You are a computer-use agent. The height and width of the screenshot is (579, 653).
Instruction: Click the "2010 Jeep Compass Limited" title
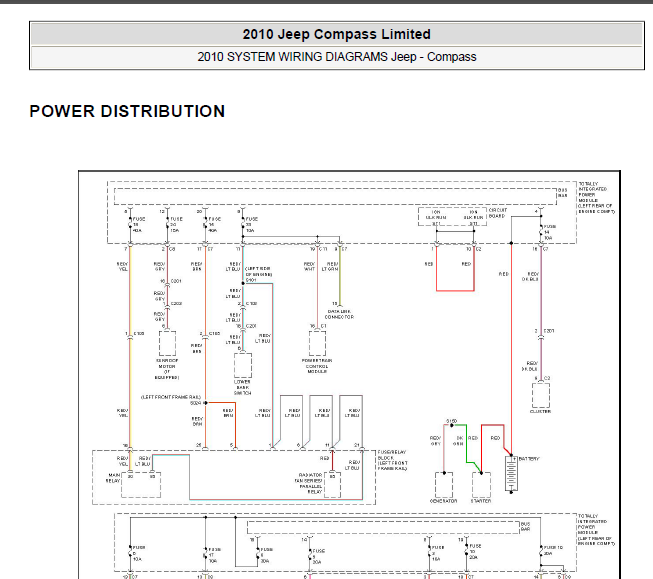pos(336,34)
